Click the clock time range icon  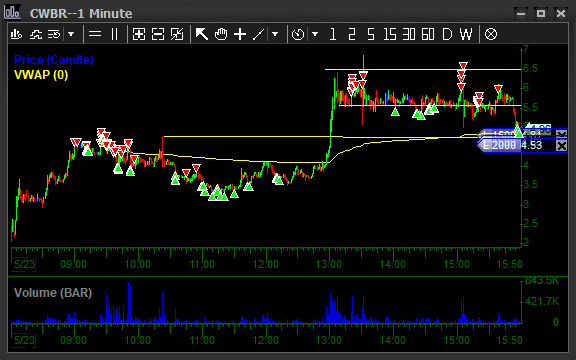point(298,35)
